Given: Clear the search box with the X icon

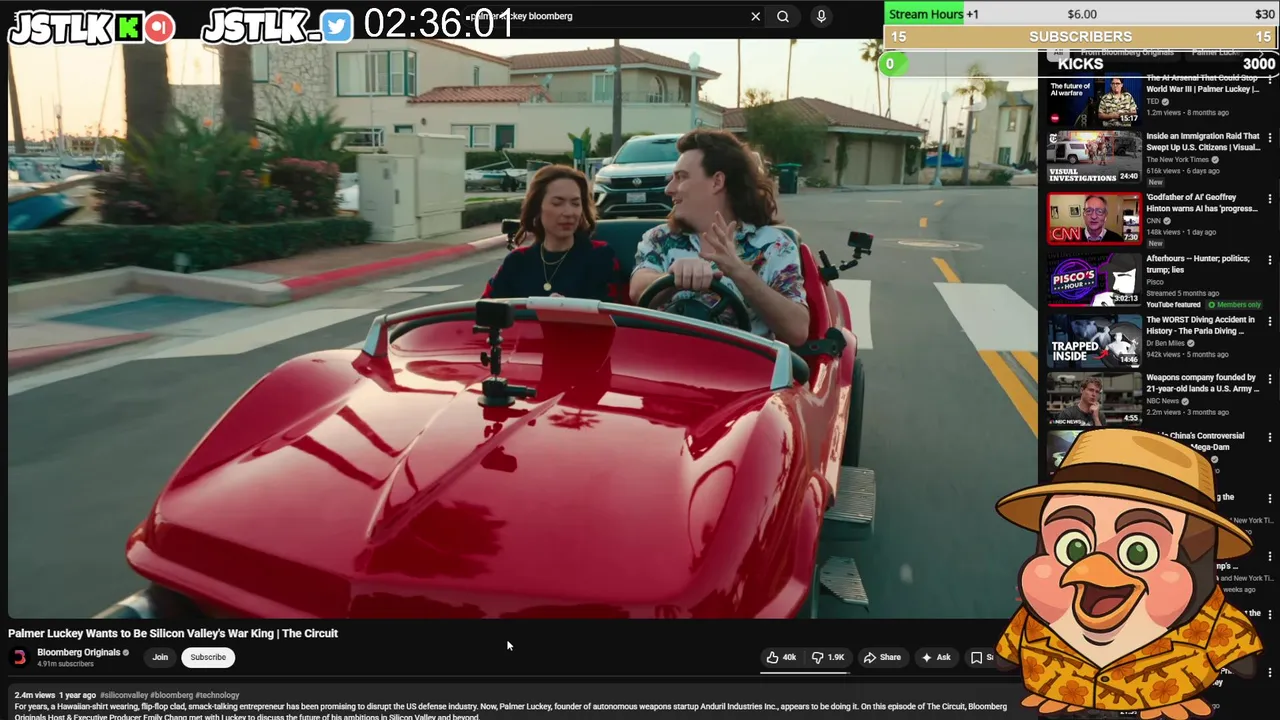Looking at the screenshot, I should click(x=755, y=16).
